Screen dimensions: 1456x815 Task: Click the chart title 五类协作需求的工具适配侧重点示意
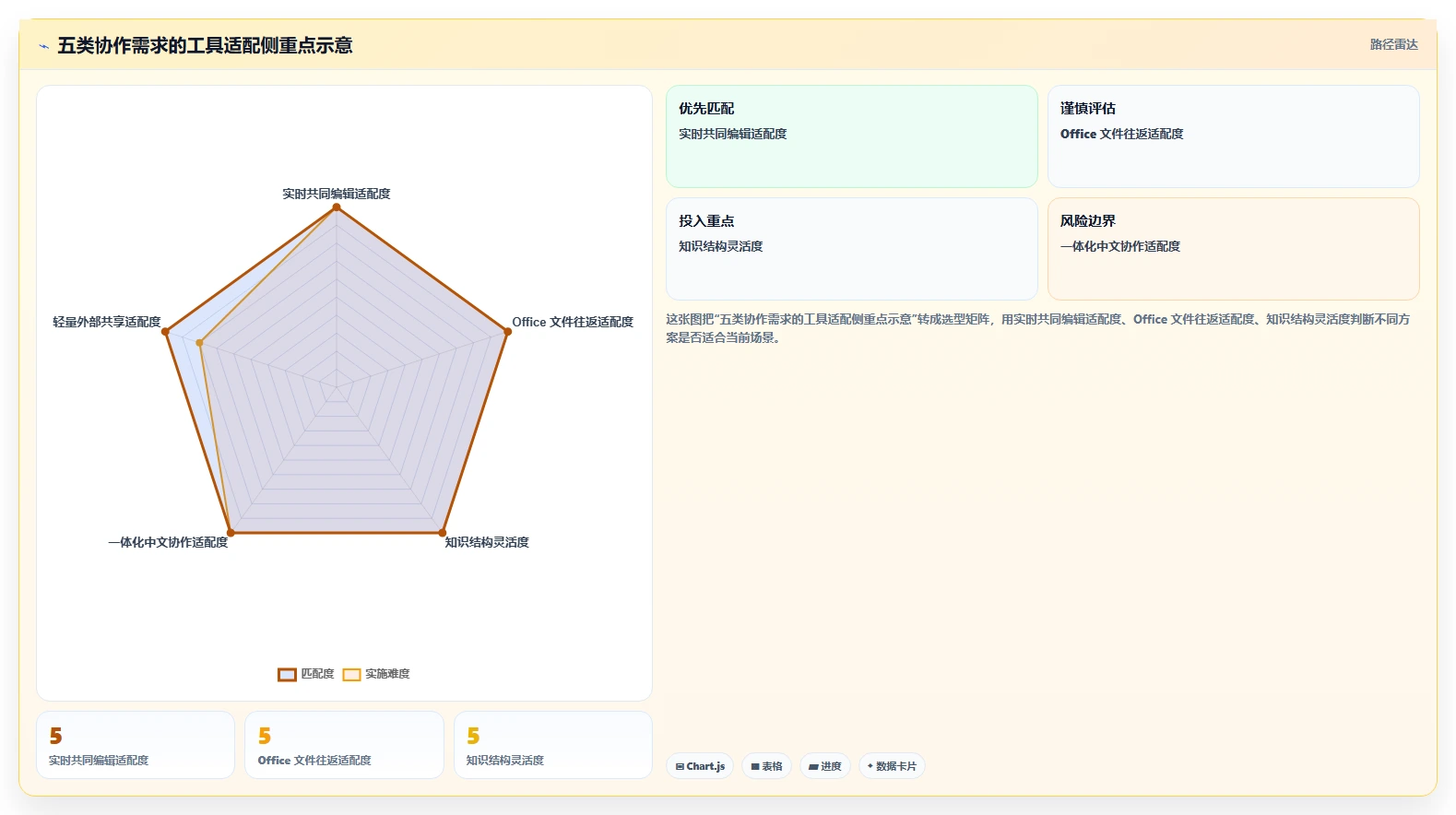205,45
